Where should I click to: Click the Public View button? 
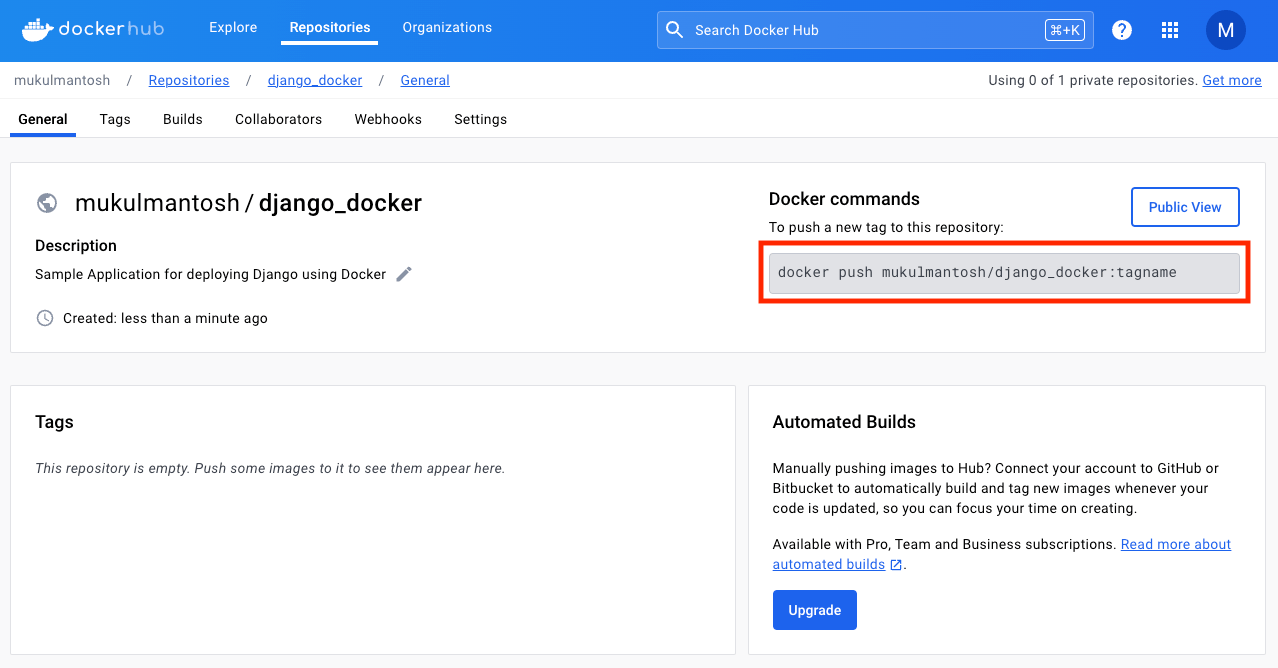[x=1185, y=207]
